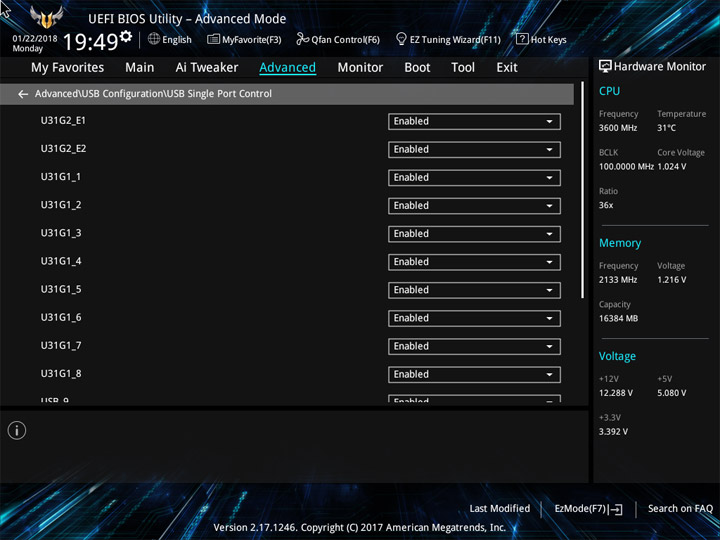720x540 pixels.
Task: Open the Tool tab
Action: (463, 68)
